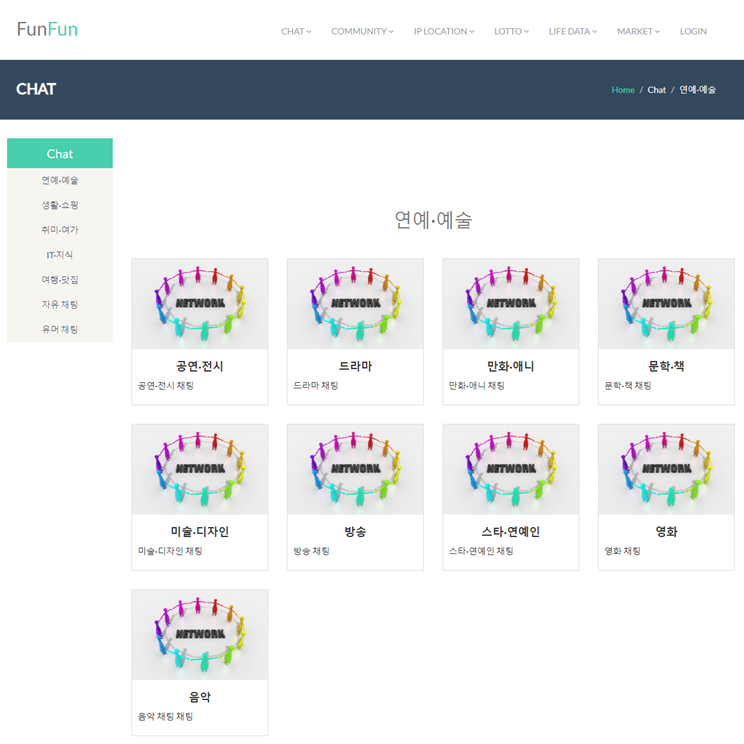This screenshot has width=744, height=744.
Task: Click the CHAT banner title
Action: point(36,89)
